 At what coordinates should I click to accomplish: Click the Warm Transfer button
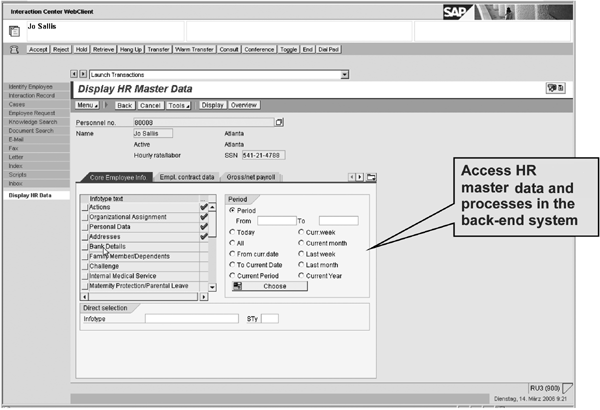point(194,49)
